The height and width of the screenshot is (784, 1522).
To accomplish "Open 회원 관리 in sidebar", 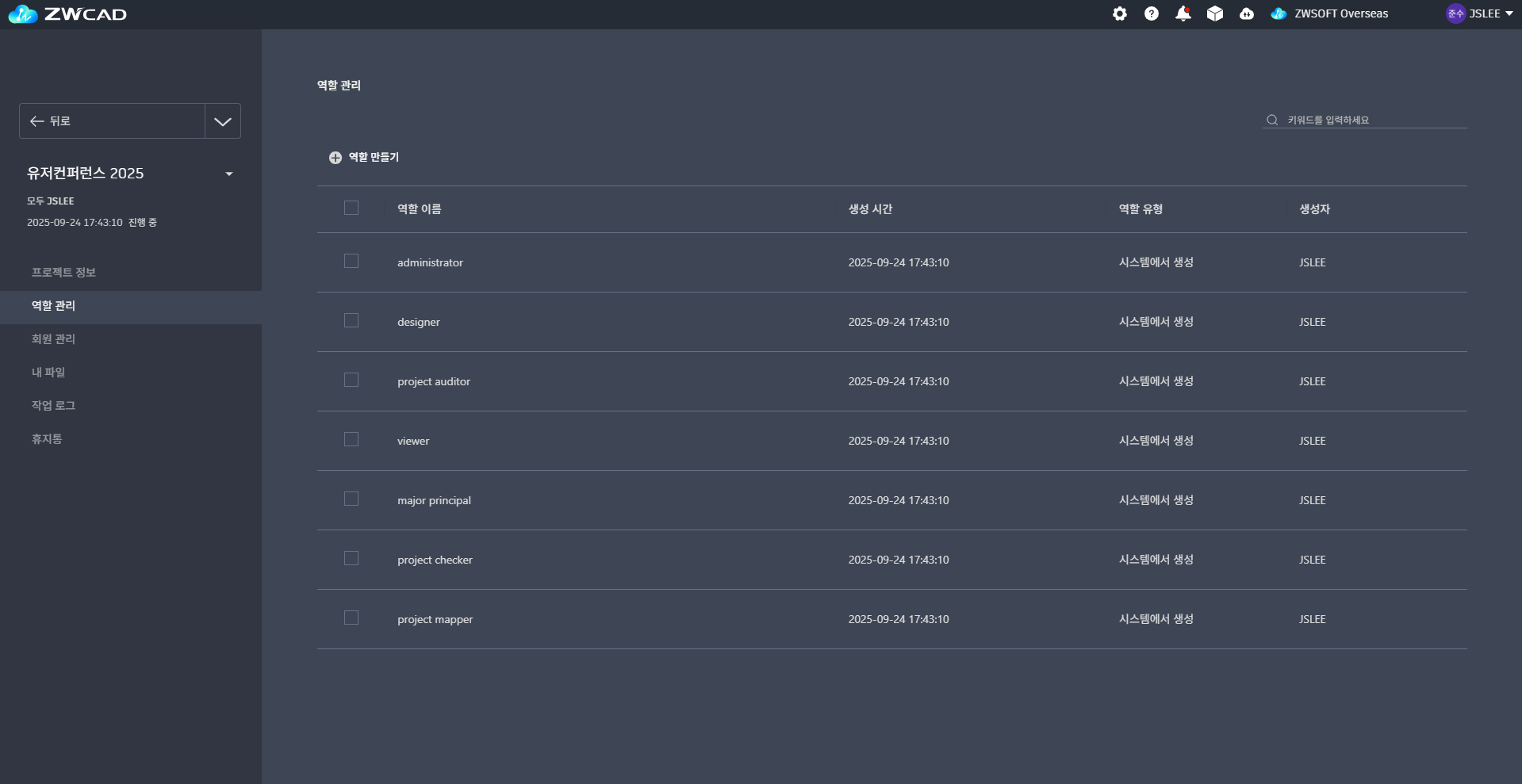I will tap(131, 338).
